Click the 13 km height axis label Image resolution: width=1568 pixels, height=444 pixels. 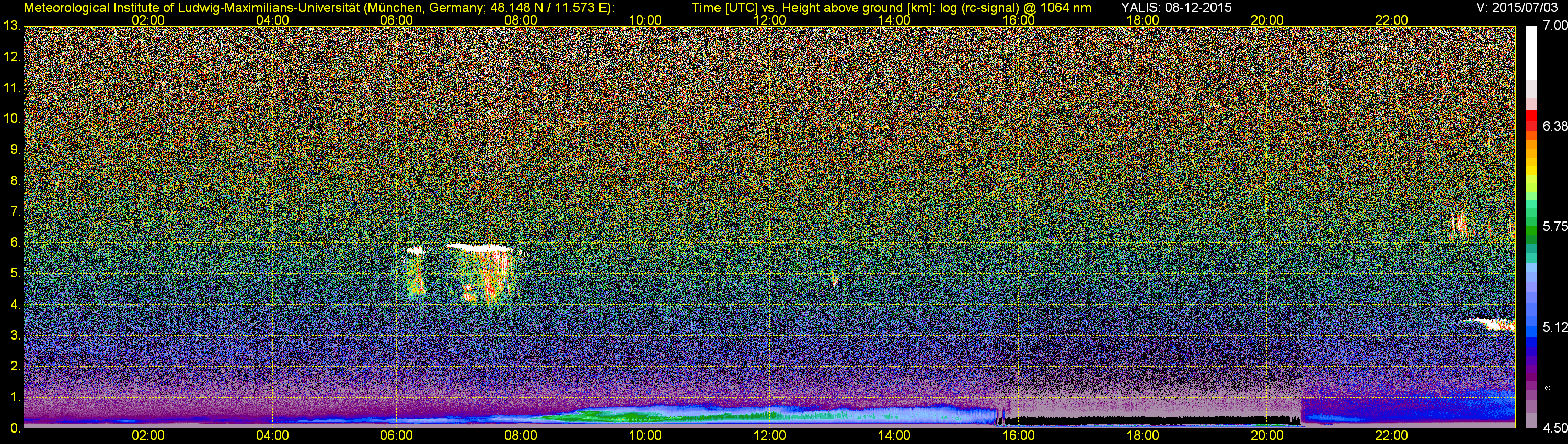(x=11, y=26)
